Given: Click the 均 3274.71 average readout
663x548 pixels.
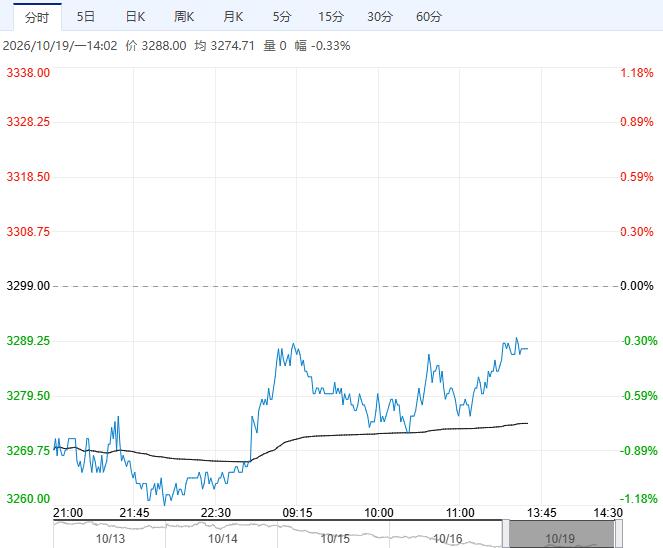Looking at the screenshot, I should coord(225,46).
